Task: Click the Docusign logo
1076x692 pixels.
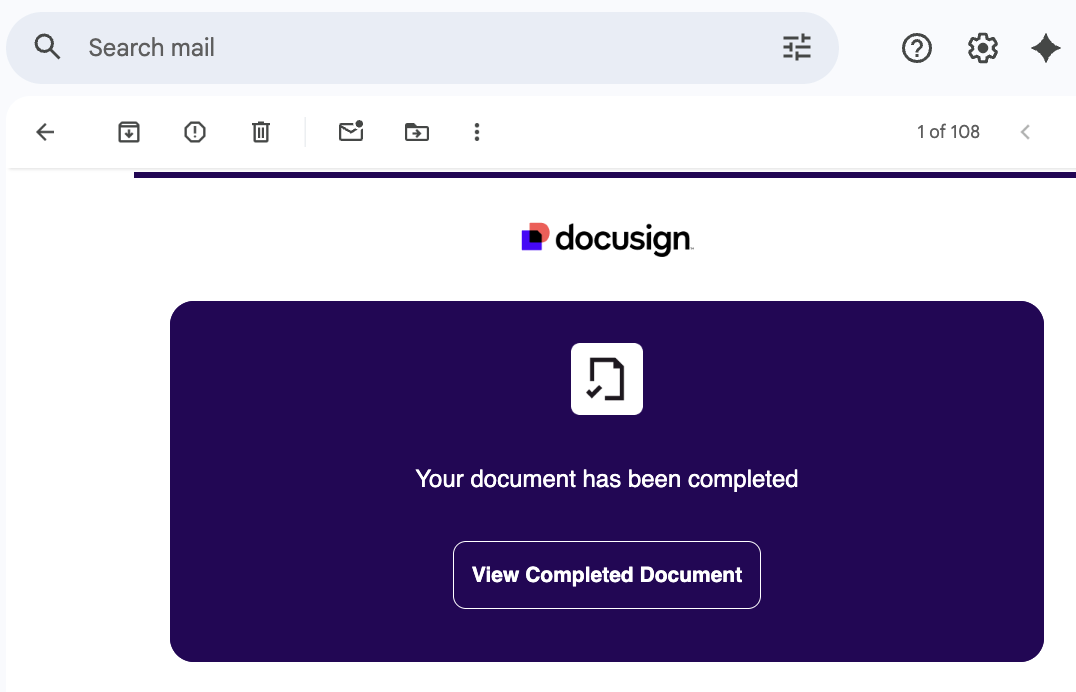Action: point(607,239)
